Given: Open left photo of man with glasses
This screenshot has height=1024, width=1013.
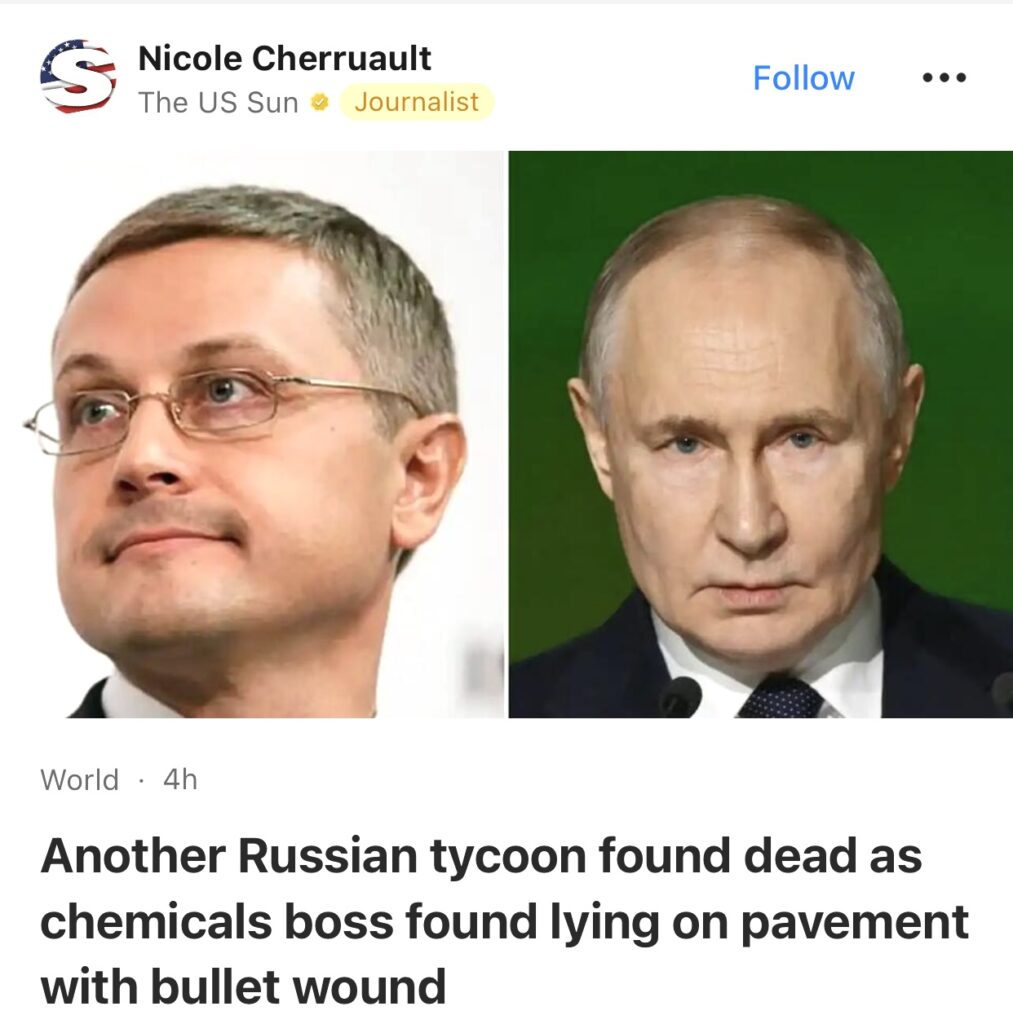Looking at the screenshot, I should tap(253, 434).
